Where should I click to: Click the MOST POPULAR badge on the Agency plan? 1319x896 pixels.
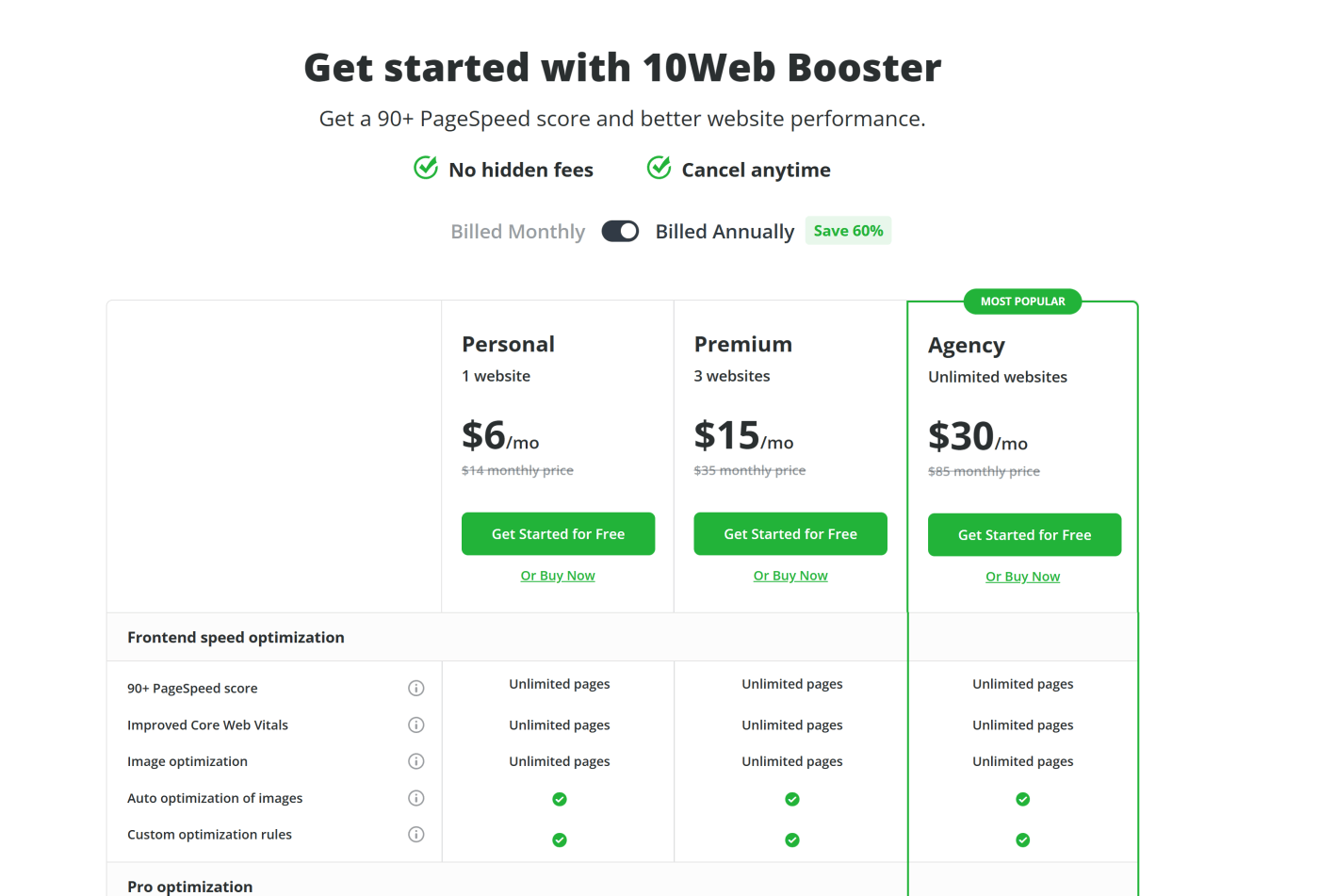[1022, 301]
